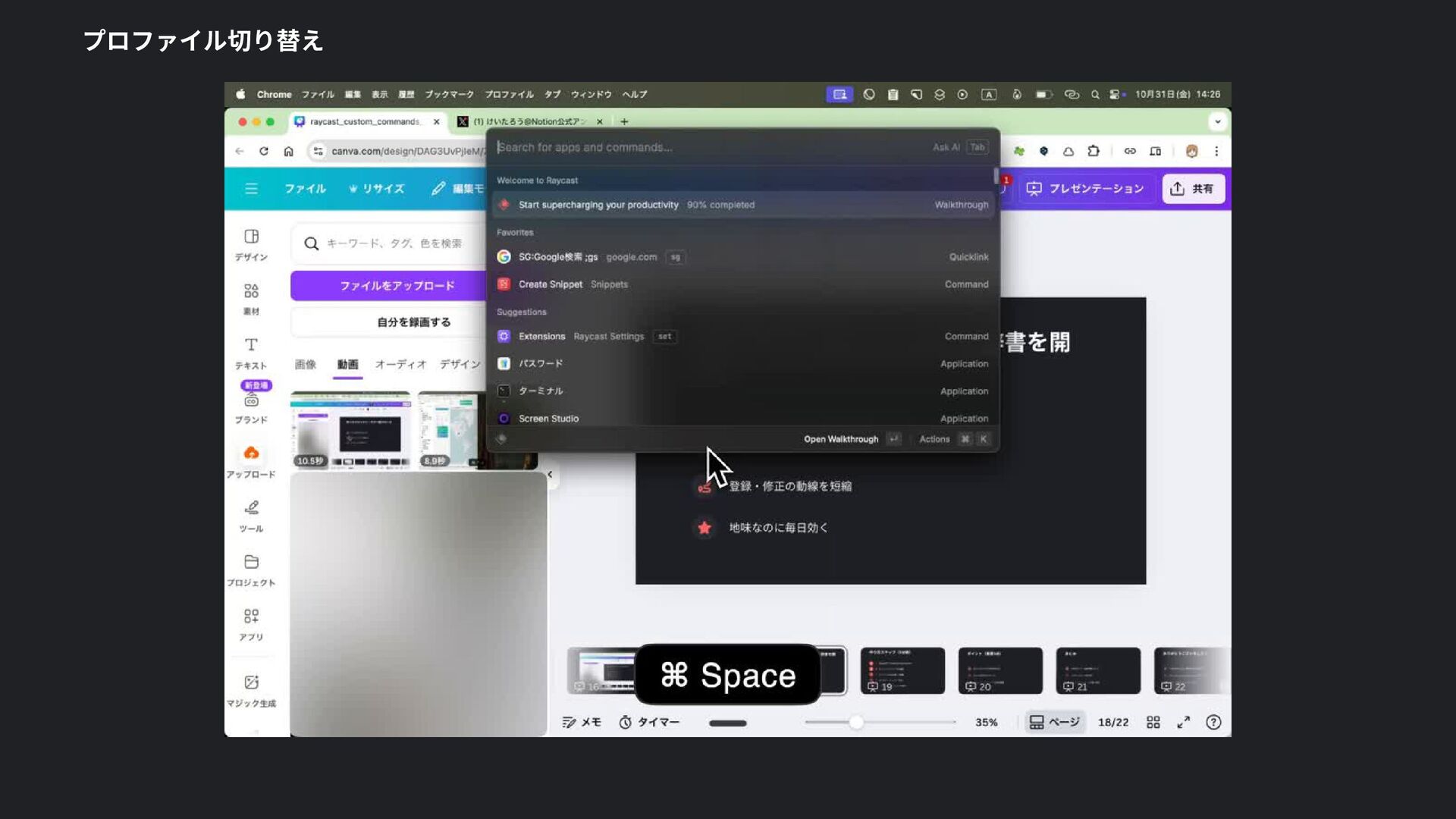The width and height of the screenshot is (1456, 819).
Task: Open Chrome's tab search dropdown
Action: click(1218, 121)
